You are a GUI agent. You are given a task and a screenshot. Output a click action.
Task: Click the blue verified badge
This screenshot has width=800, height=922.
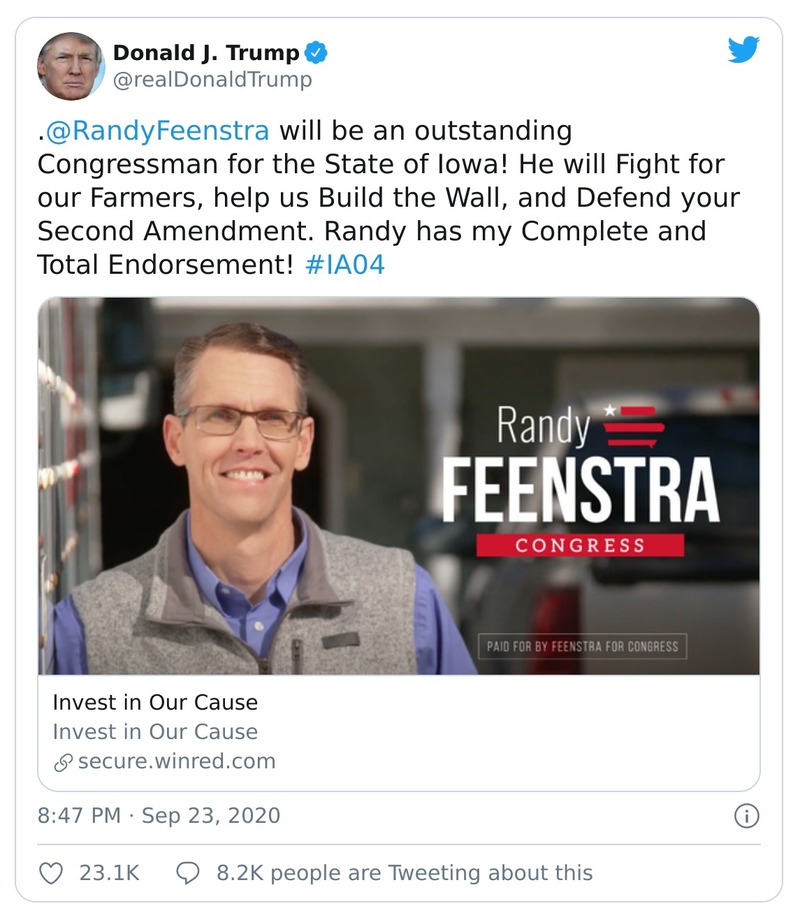[318, 53]
